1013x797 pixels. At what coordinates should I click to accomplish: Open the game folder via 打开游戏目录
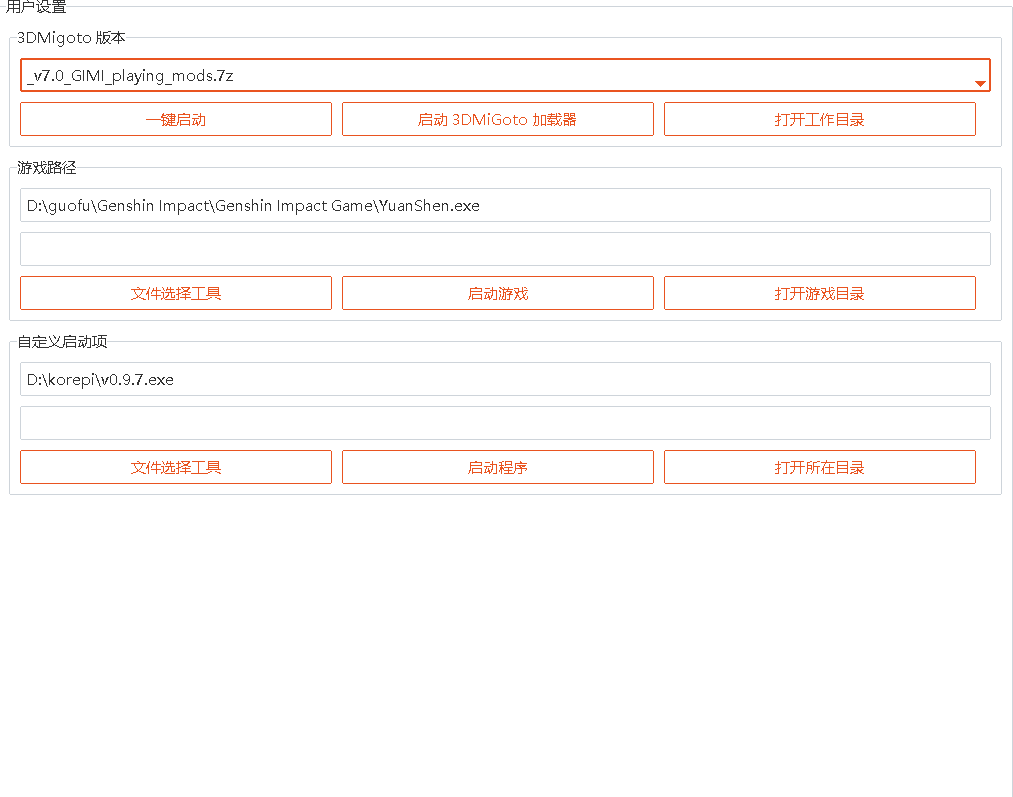pos(819,293)
